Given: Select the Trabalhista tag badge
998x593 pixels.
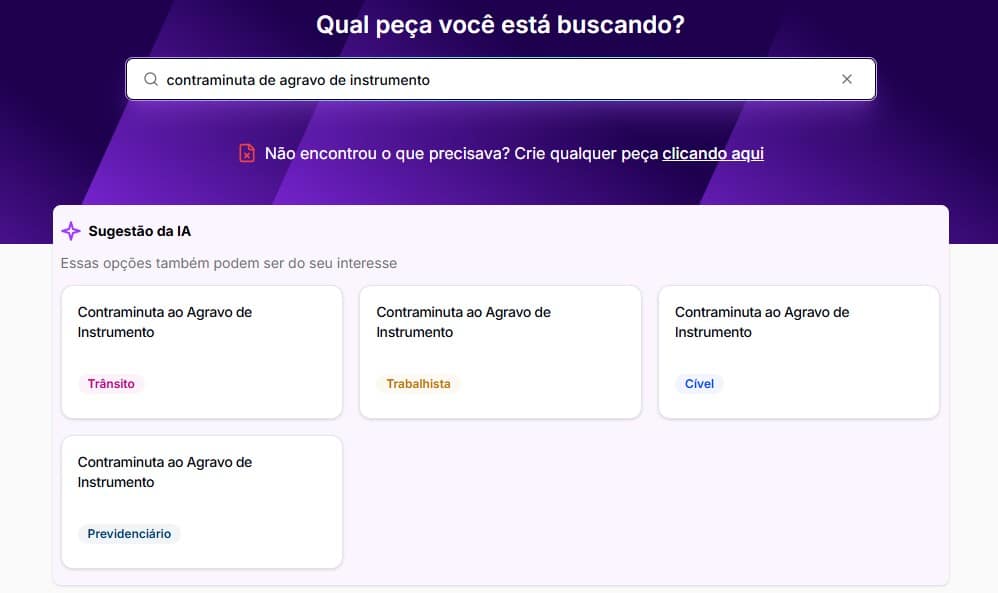Looking at the screenshot, I should coord(418,383).
